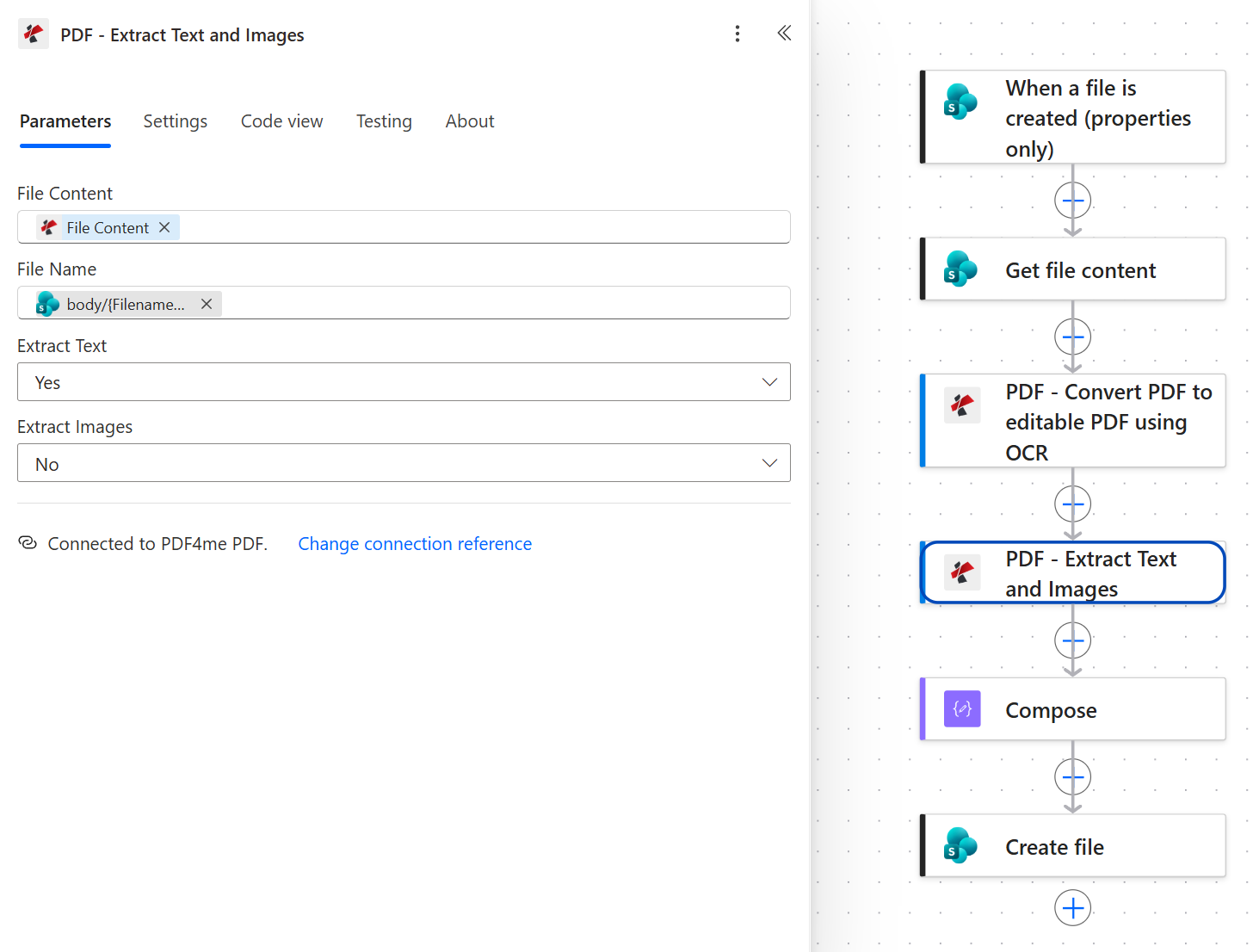Image resolution: width=1253 pixels, height=952 pixels.
Task: Click inside the File Name input field
Action: pos(404,303)
